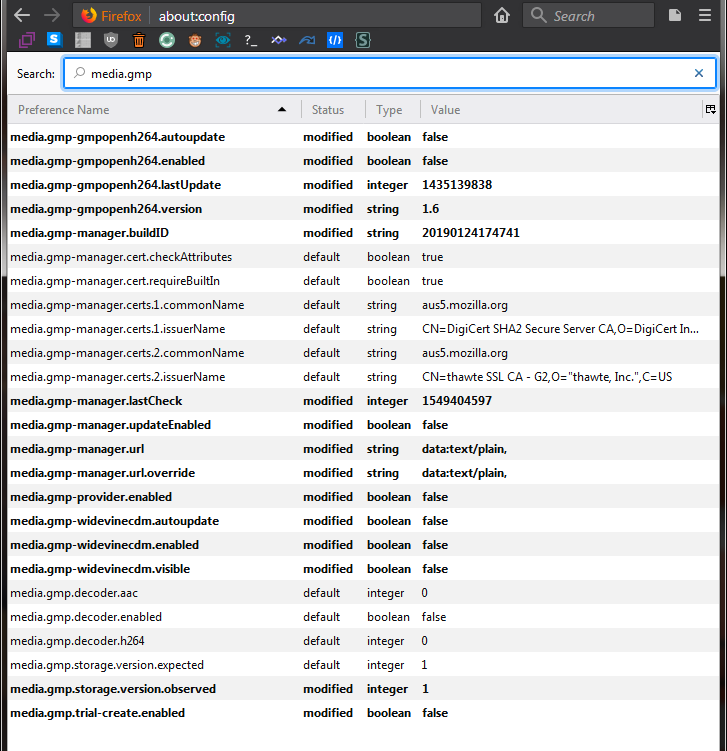Open the green circular refresh extension
Viewport: 727px width, 751px height.
(x=167, y=40)
